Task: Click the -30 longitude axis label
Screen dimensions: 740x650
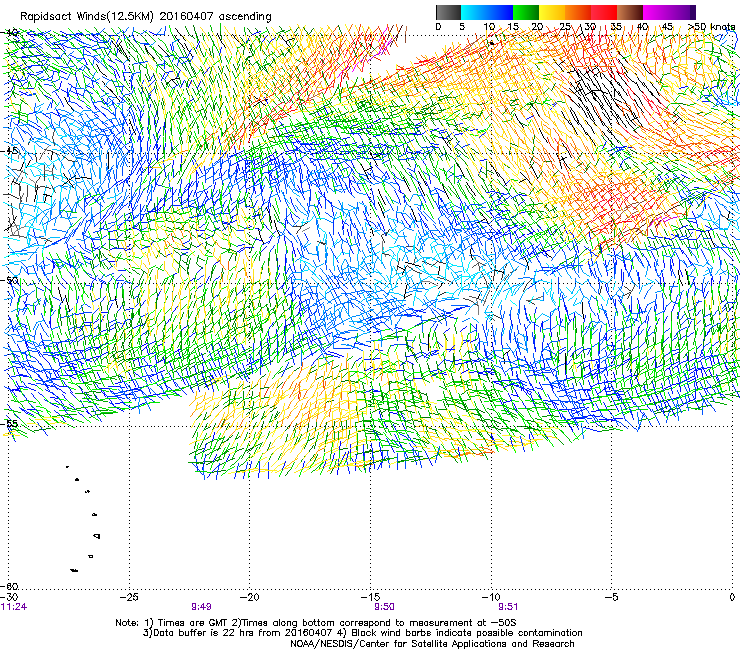Action: pos(10,597)
